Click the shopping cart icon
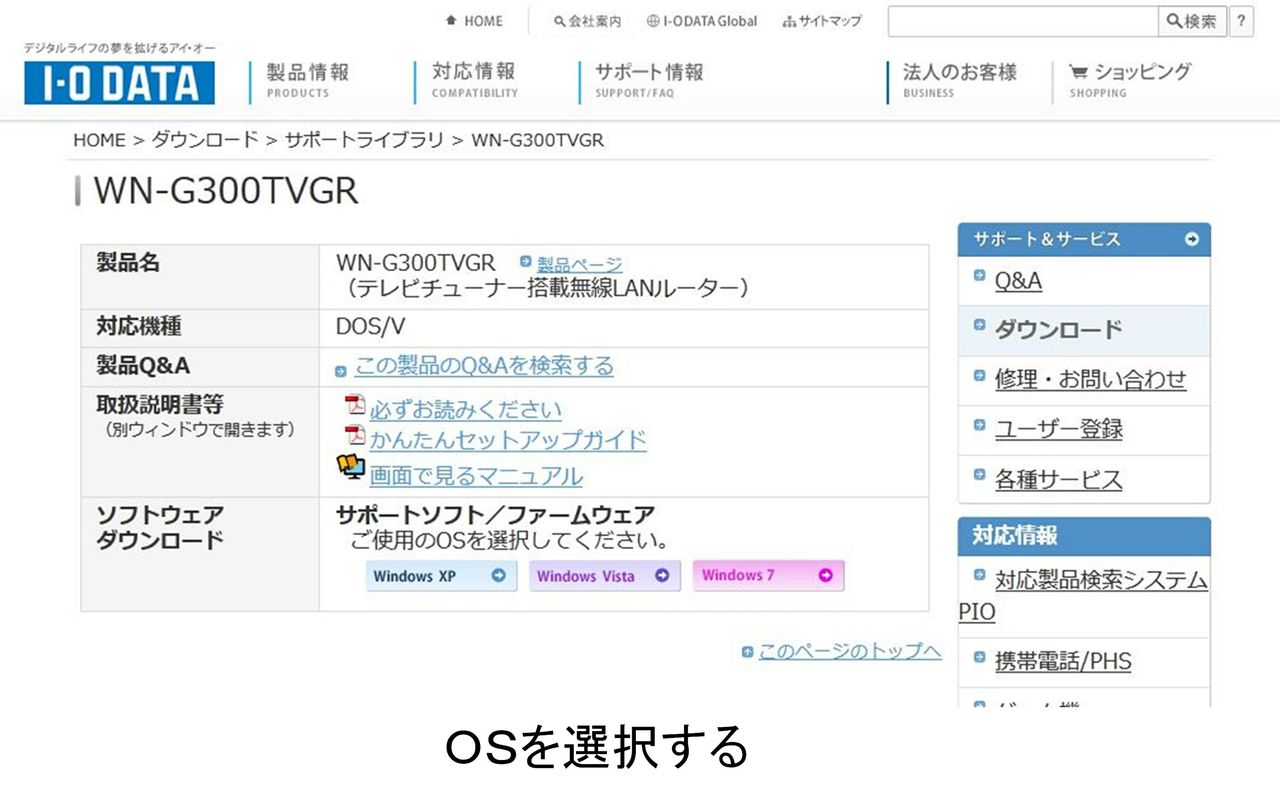The height and width of the screenshot is (790, 1280). [x=1078, y=72]
